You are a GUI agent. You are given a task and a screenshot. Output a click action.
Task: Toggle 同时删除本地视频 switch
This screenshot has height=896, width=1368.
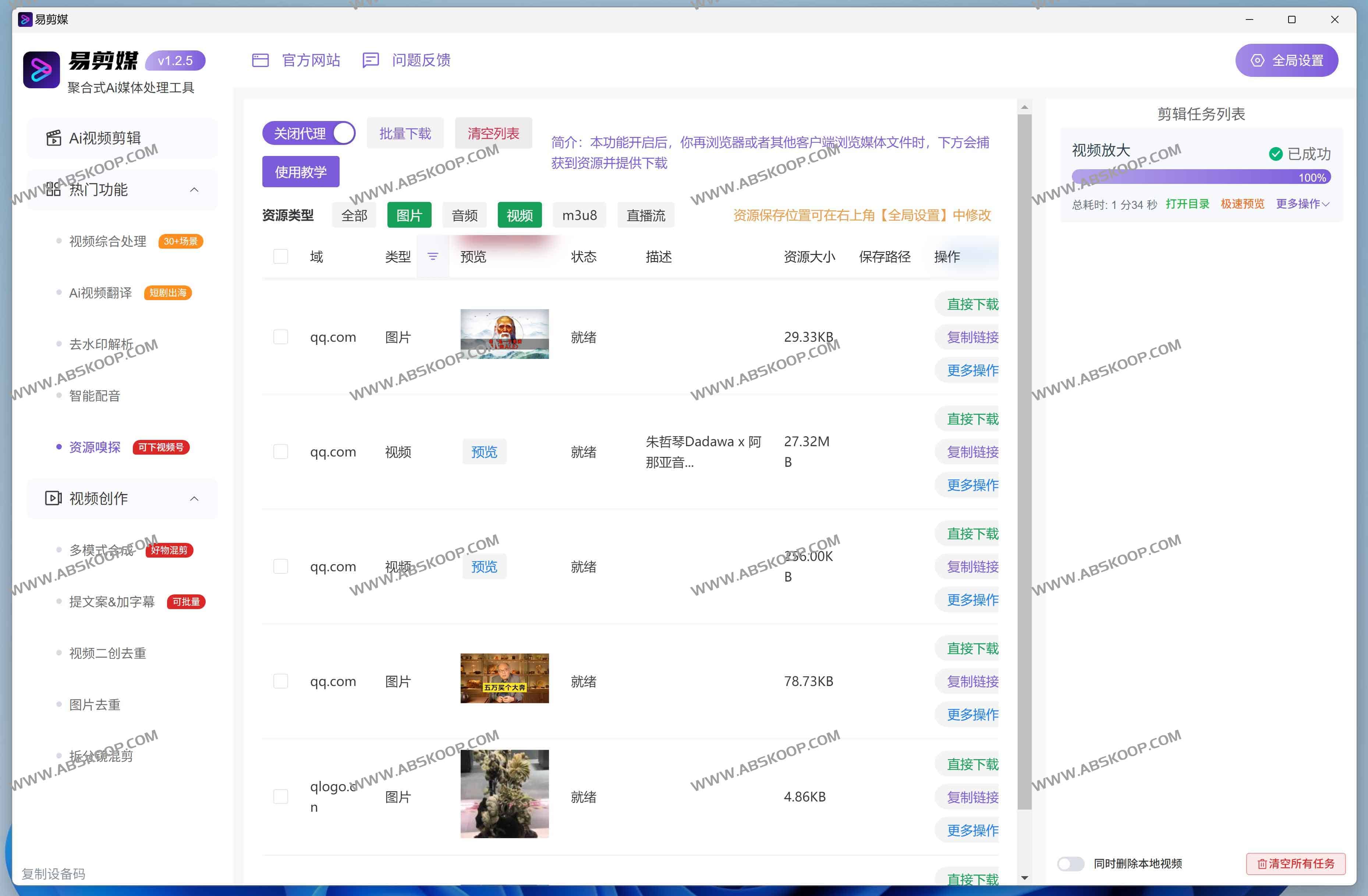[1070, 863]
